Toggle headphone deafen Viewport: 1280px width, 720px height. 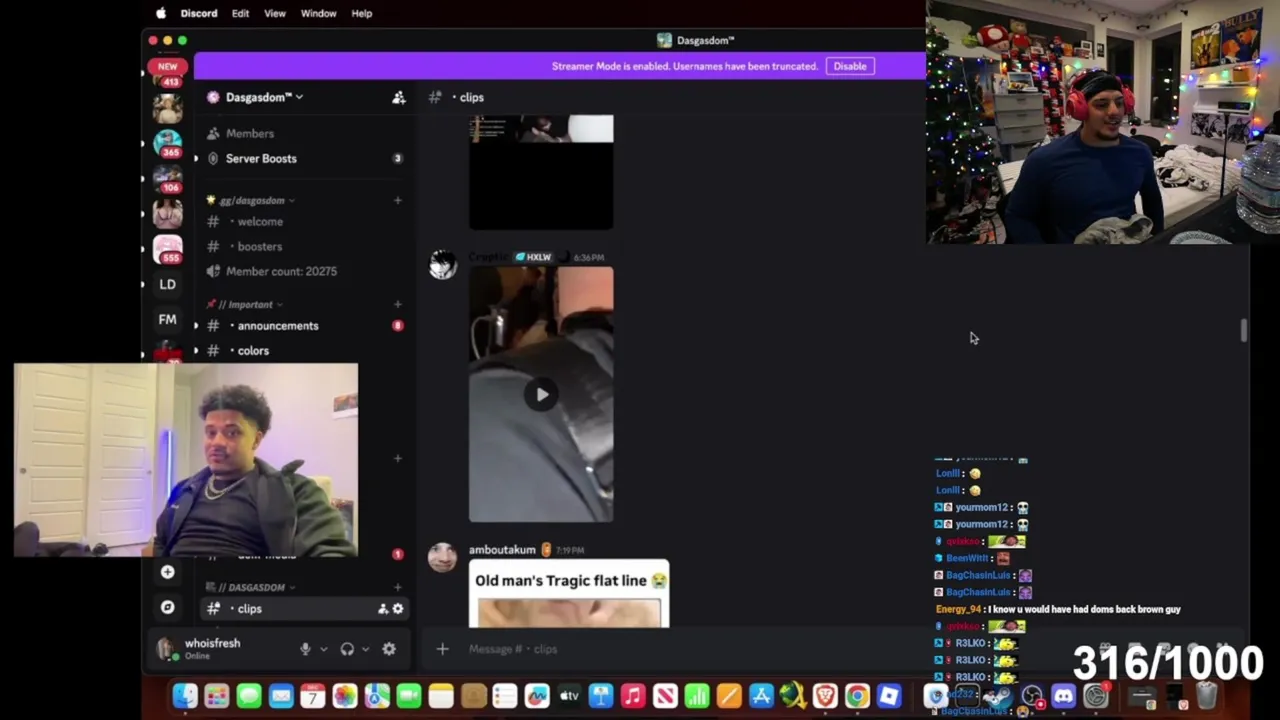coord(347,649)
